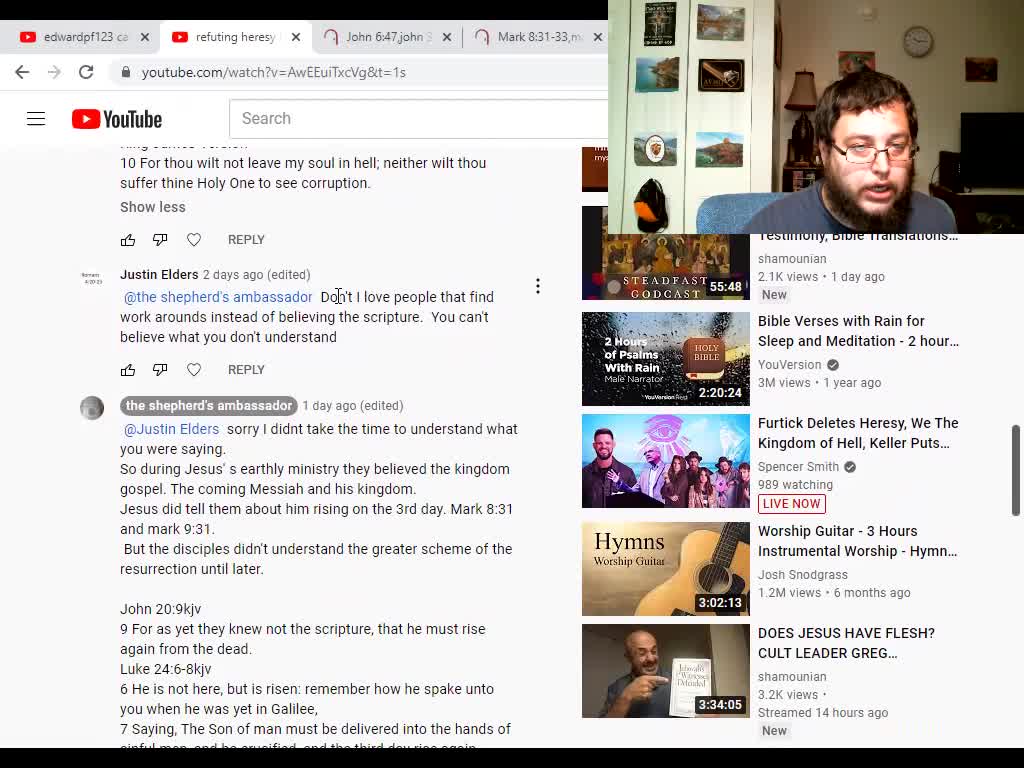Focus the YouTube Search field
The height and width of the screenshot is (768, 1024).
click(x=418, y=119)
